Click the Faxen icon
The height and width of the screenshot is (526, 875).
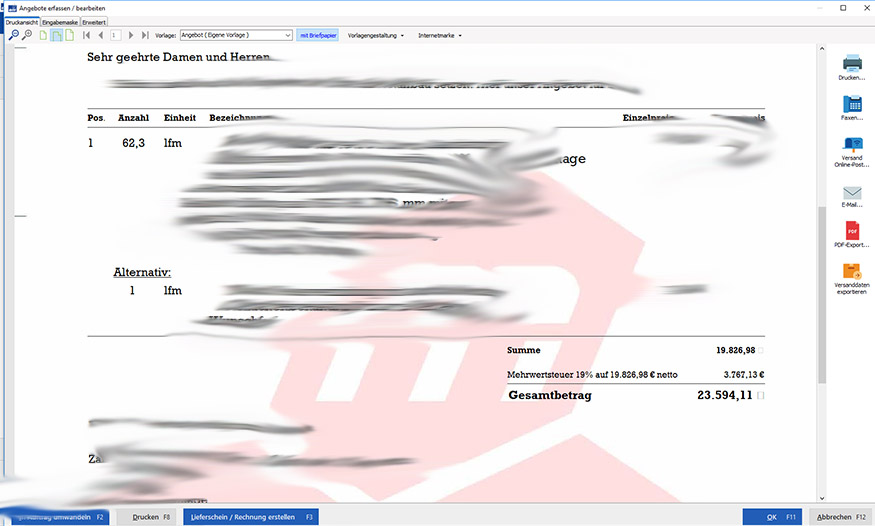tap(852, 108)
